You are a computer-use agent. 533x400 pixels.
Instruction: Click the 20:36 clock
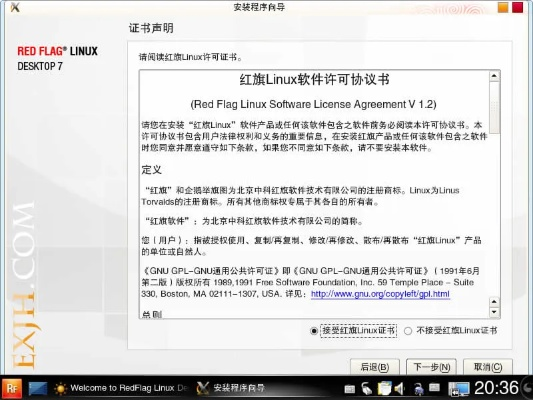(x=496, y=388)
